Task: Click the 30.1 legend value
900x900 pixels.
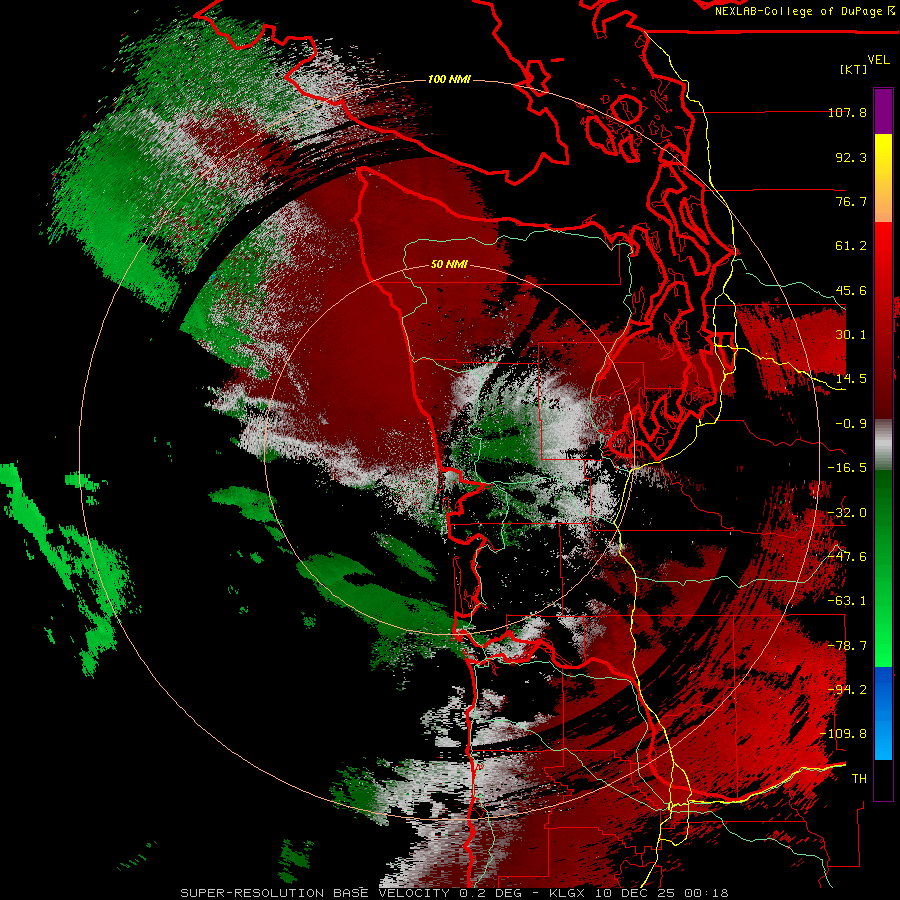Action: tap(851, 335)
